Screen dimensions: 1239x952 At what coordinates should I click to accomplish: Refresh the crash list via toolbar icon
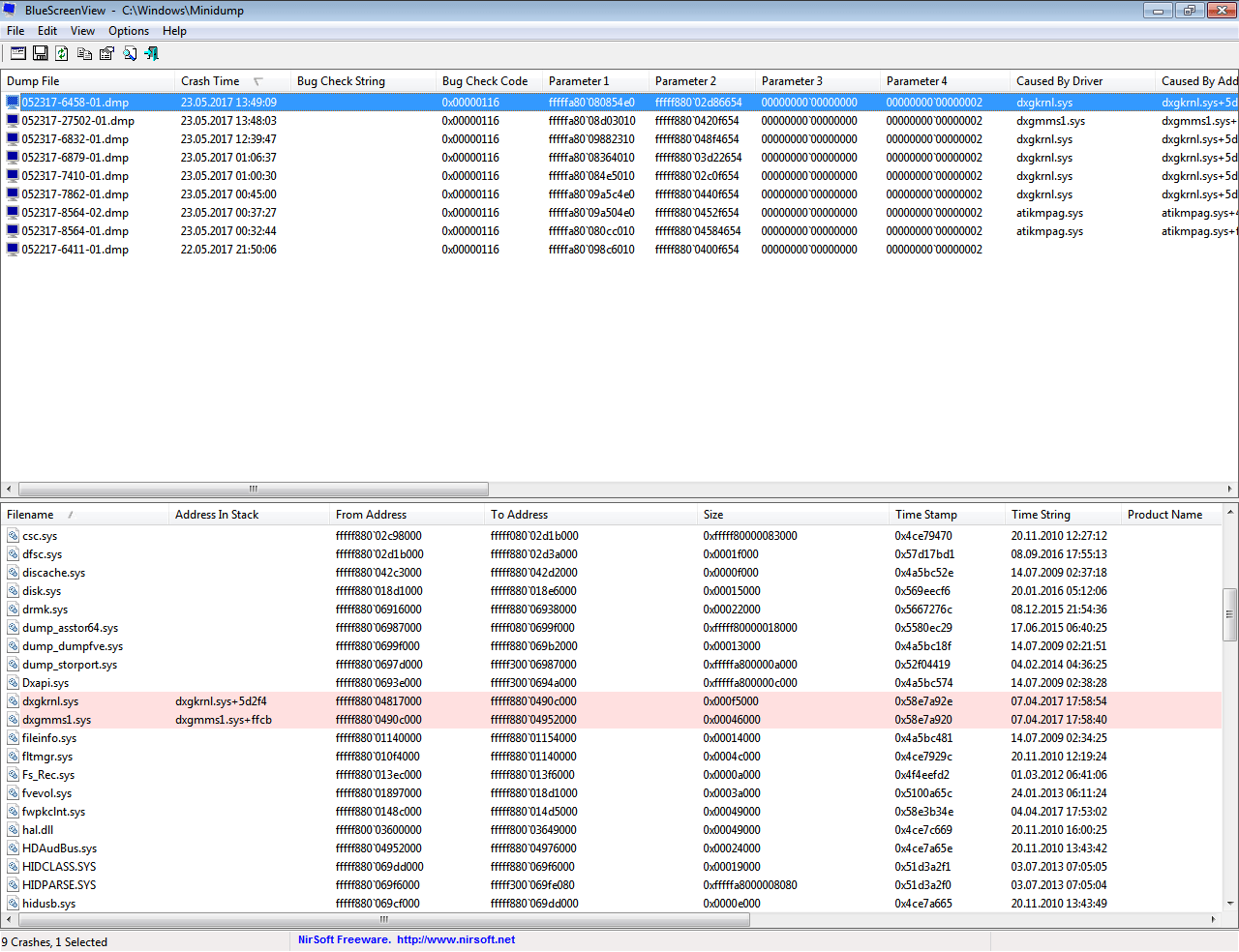62,53
